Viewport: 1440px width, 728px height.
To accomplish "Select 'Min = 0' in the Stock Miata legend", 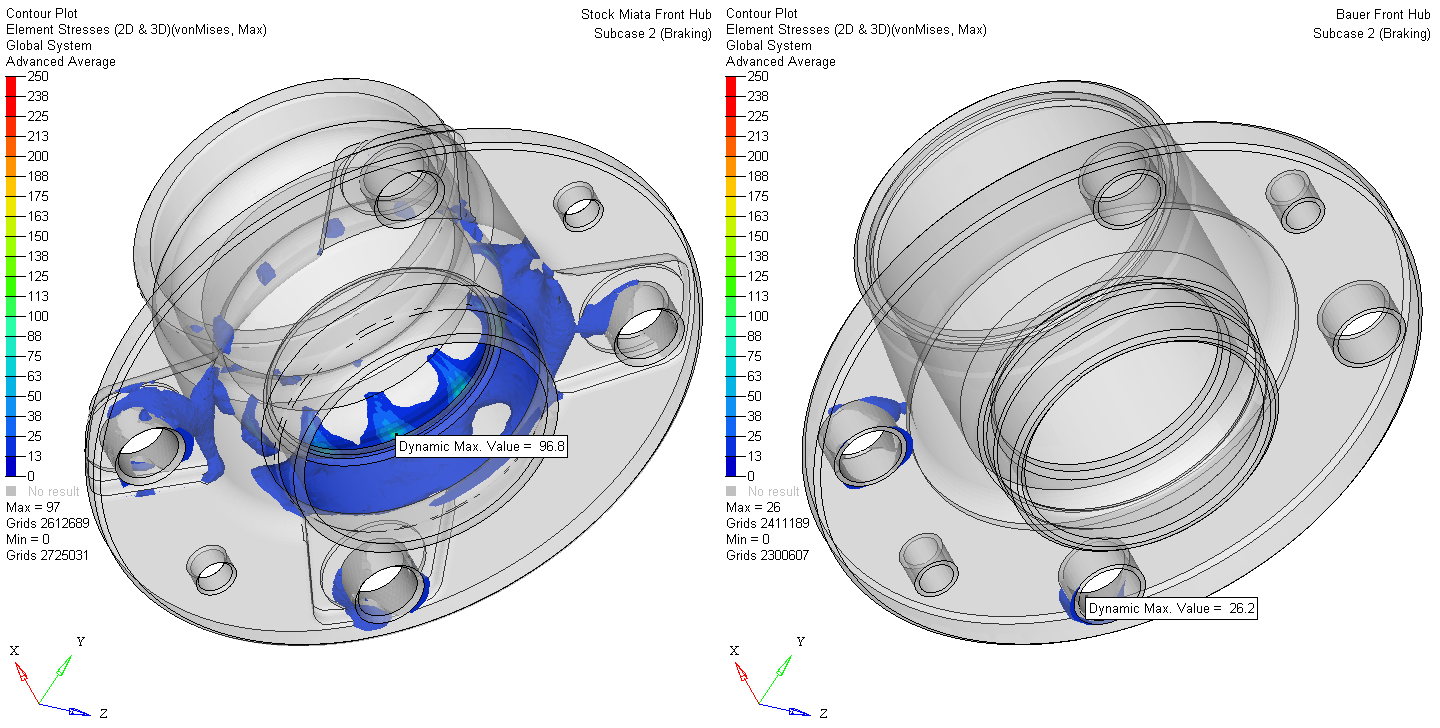I will (29, 540).
